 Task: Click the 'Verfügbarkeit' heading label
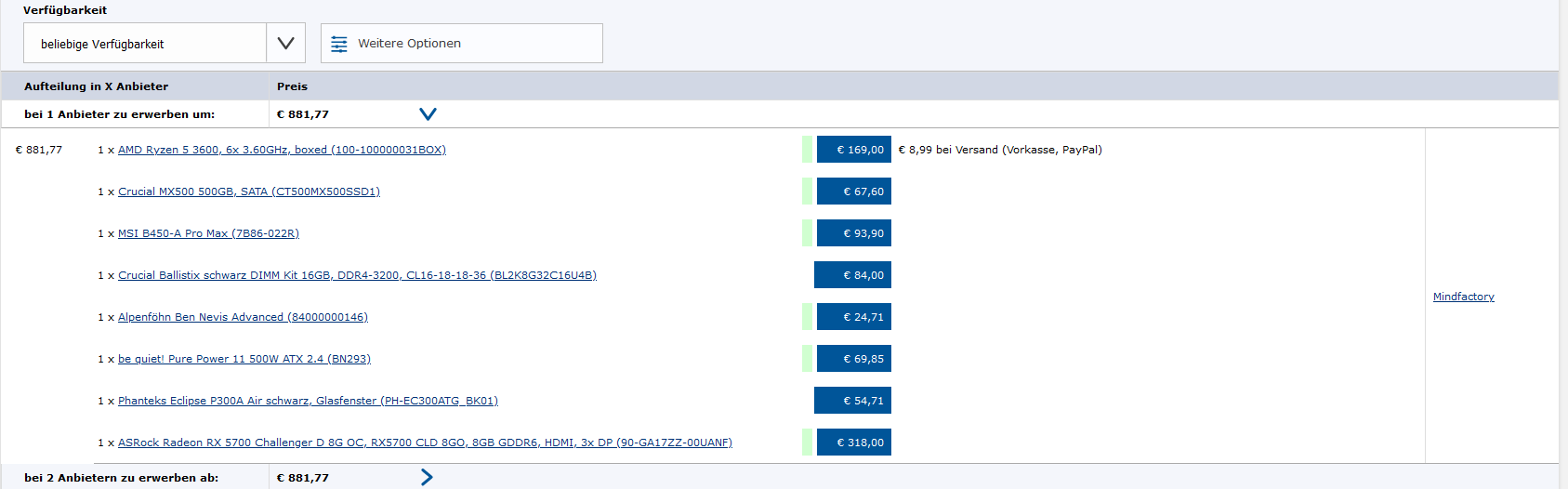pos(65,10)
